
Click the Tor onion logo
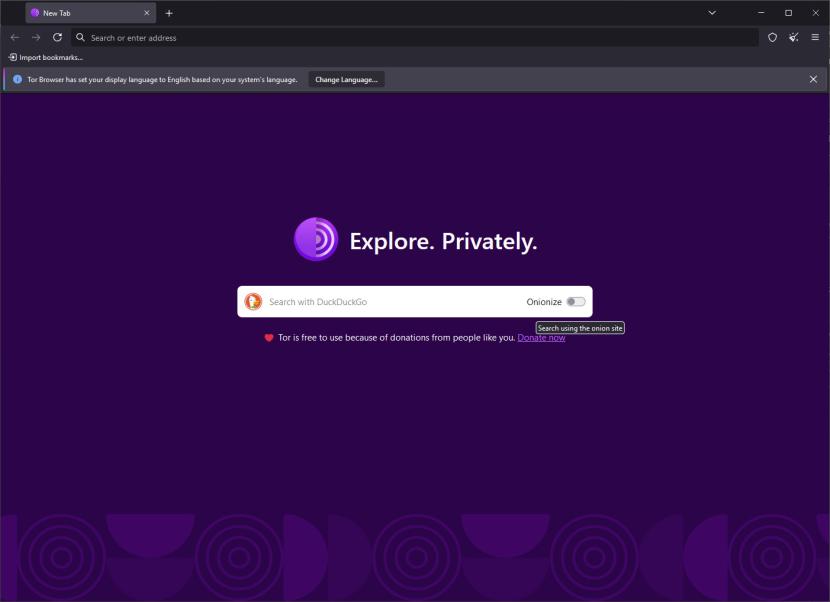315,240
